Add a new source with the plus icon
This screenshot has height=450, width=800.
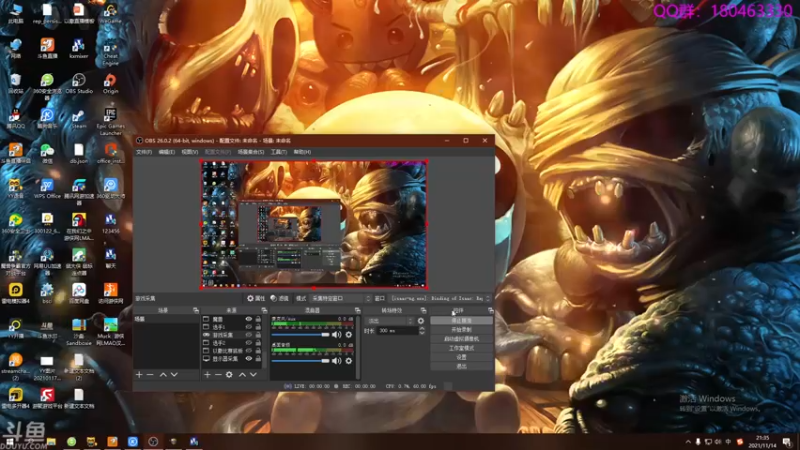click(207, 374)
